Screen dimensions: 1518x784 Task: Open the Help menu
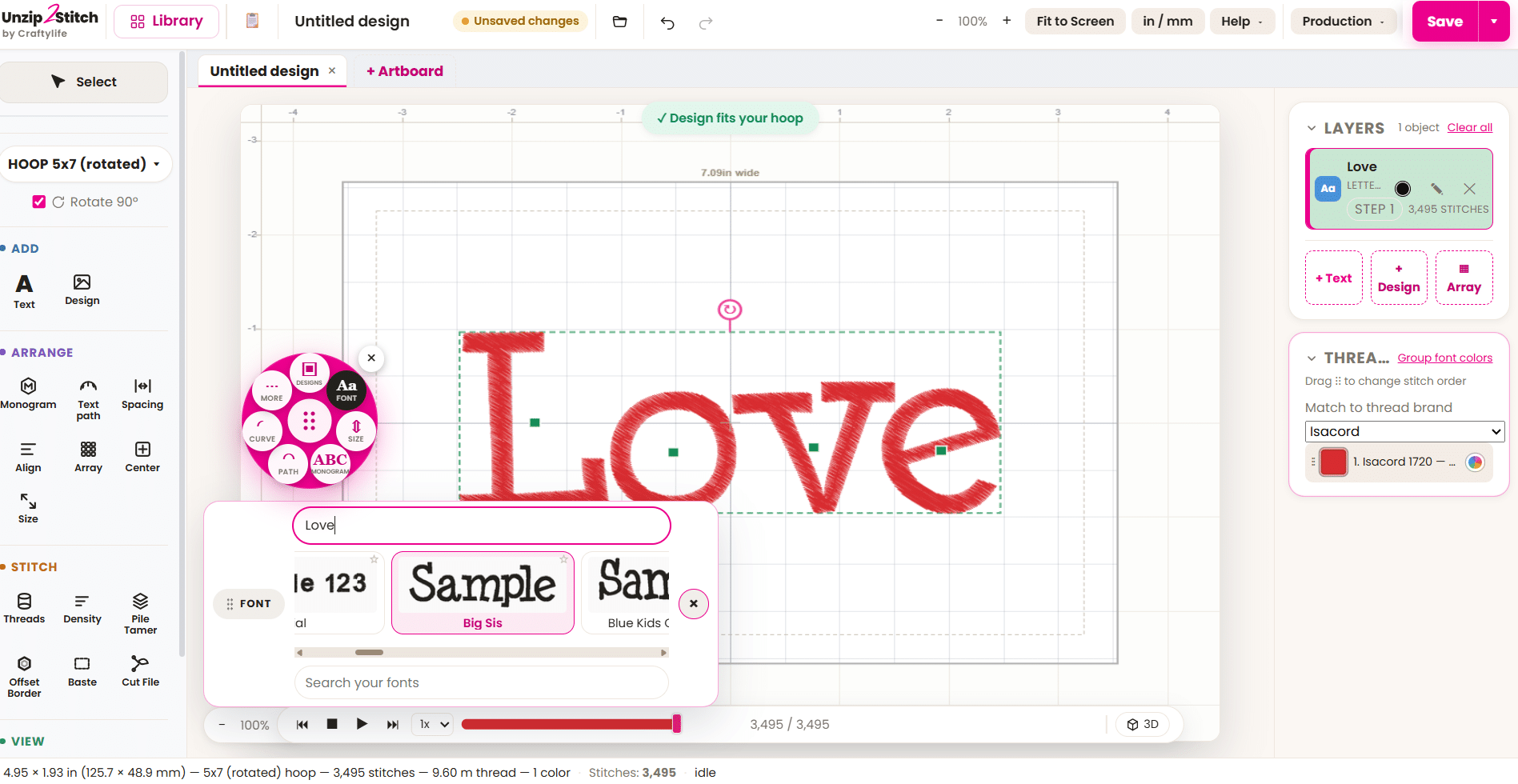point(1242,21)
